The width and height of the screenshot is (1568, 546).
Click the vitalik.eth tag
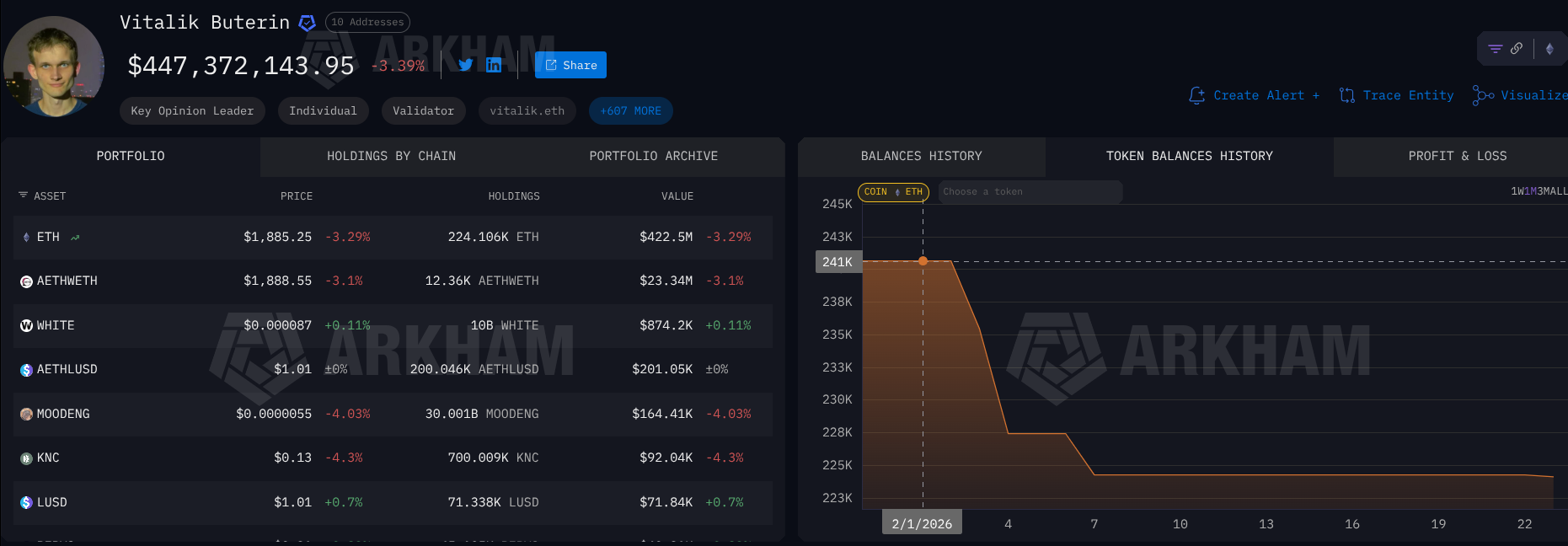(527, 110)
